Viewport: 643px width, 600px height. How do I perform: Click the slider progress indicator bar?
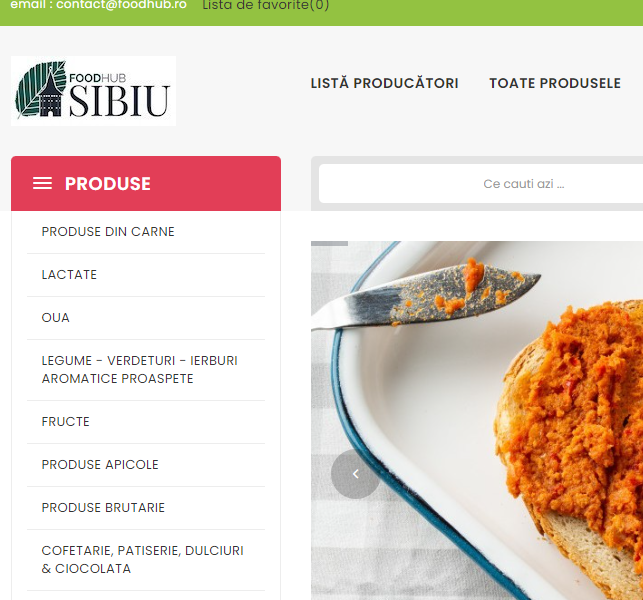point(329,244)
